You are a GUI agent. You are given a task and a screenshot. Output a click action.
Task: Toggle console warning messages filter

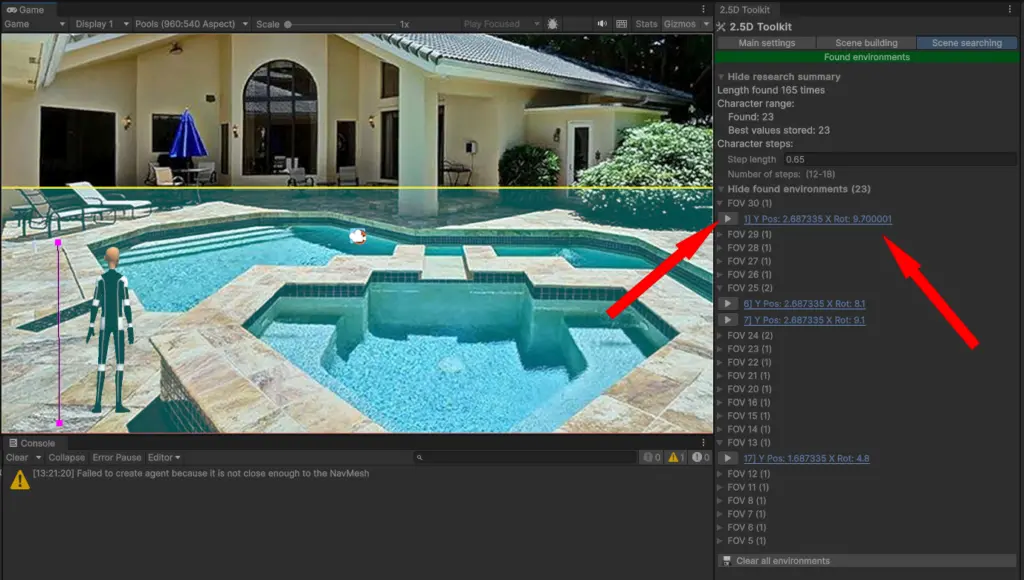coord(676,458)
